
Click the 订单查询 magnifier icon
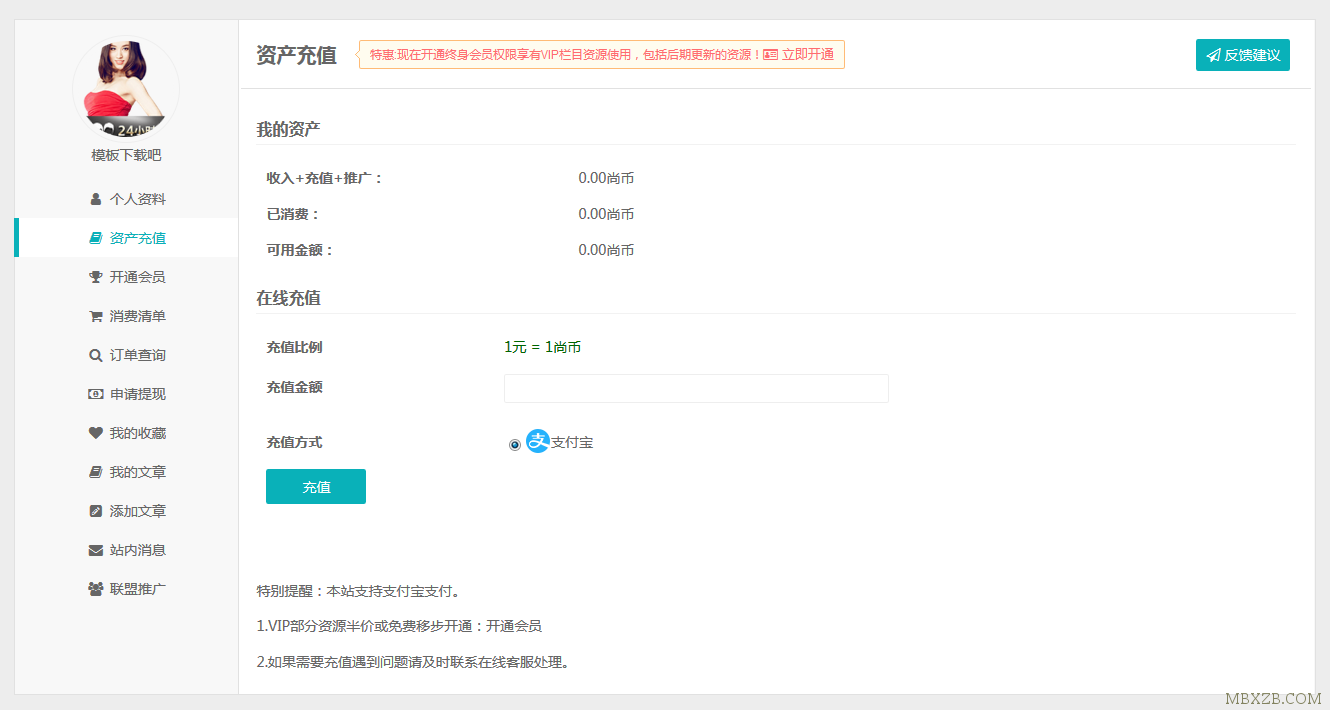[x=94, y=354]
